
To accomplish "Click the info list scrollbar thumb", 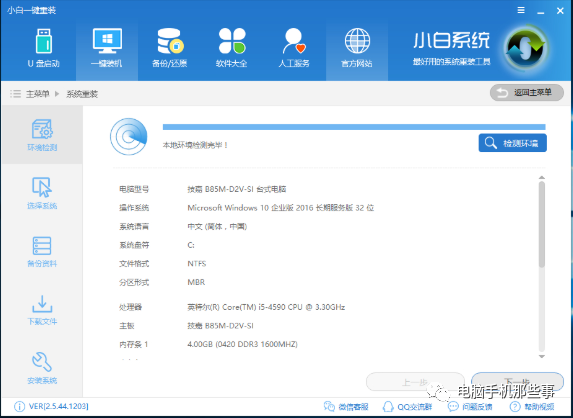I will 542,224.
